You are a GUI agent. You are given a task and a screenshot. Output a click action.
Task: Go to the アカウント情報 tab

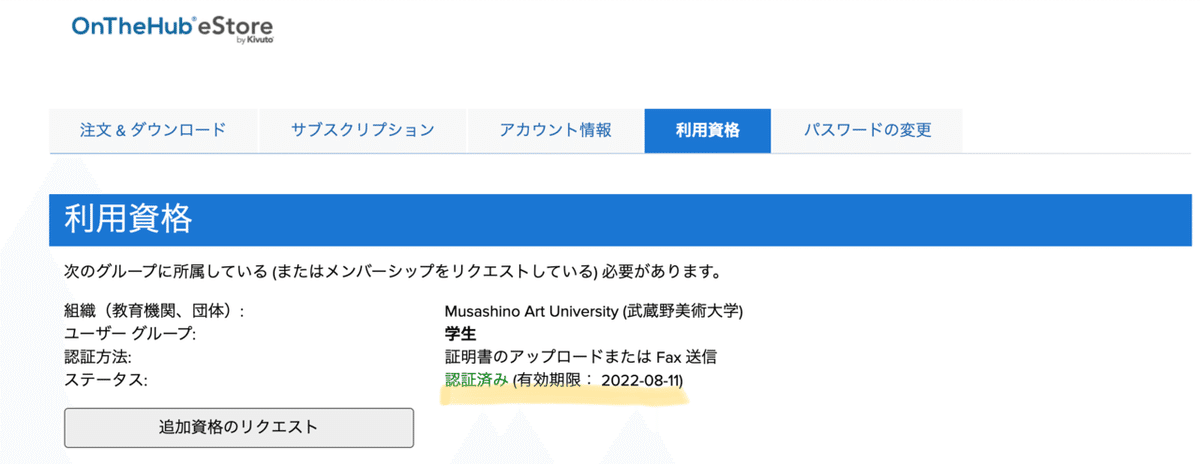(x=555, y=130)
